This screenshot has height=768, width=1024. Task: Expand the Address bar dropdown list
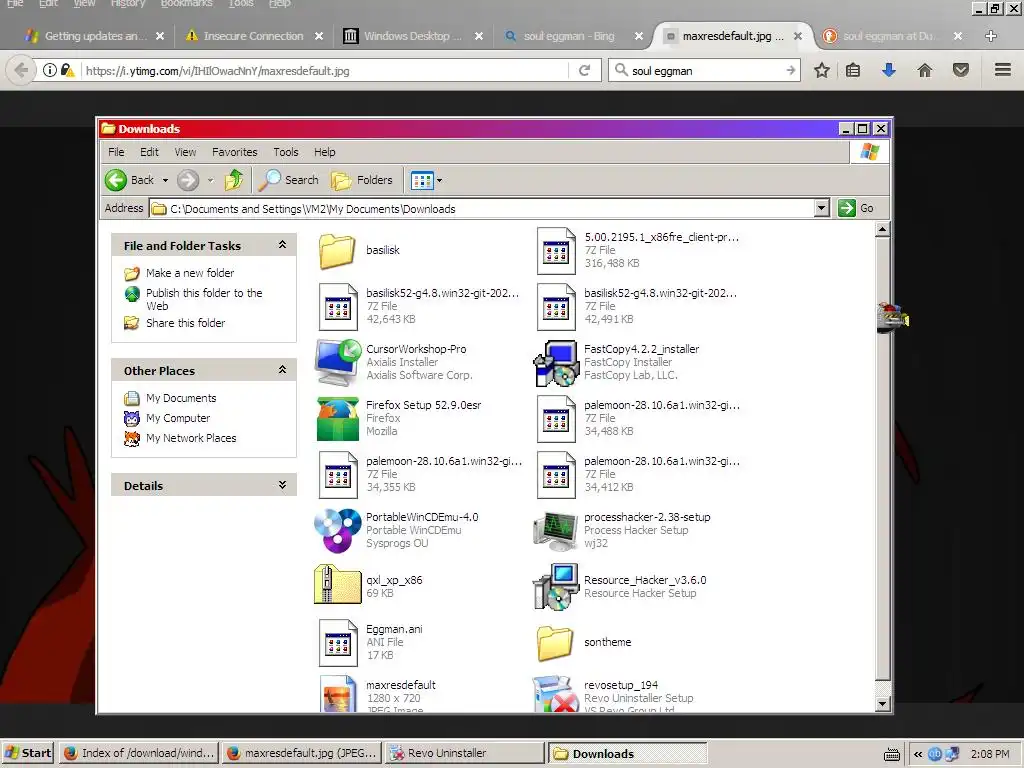[822, 208]
